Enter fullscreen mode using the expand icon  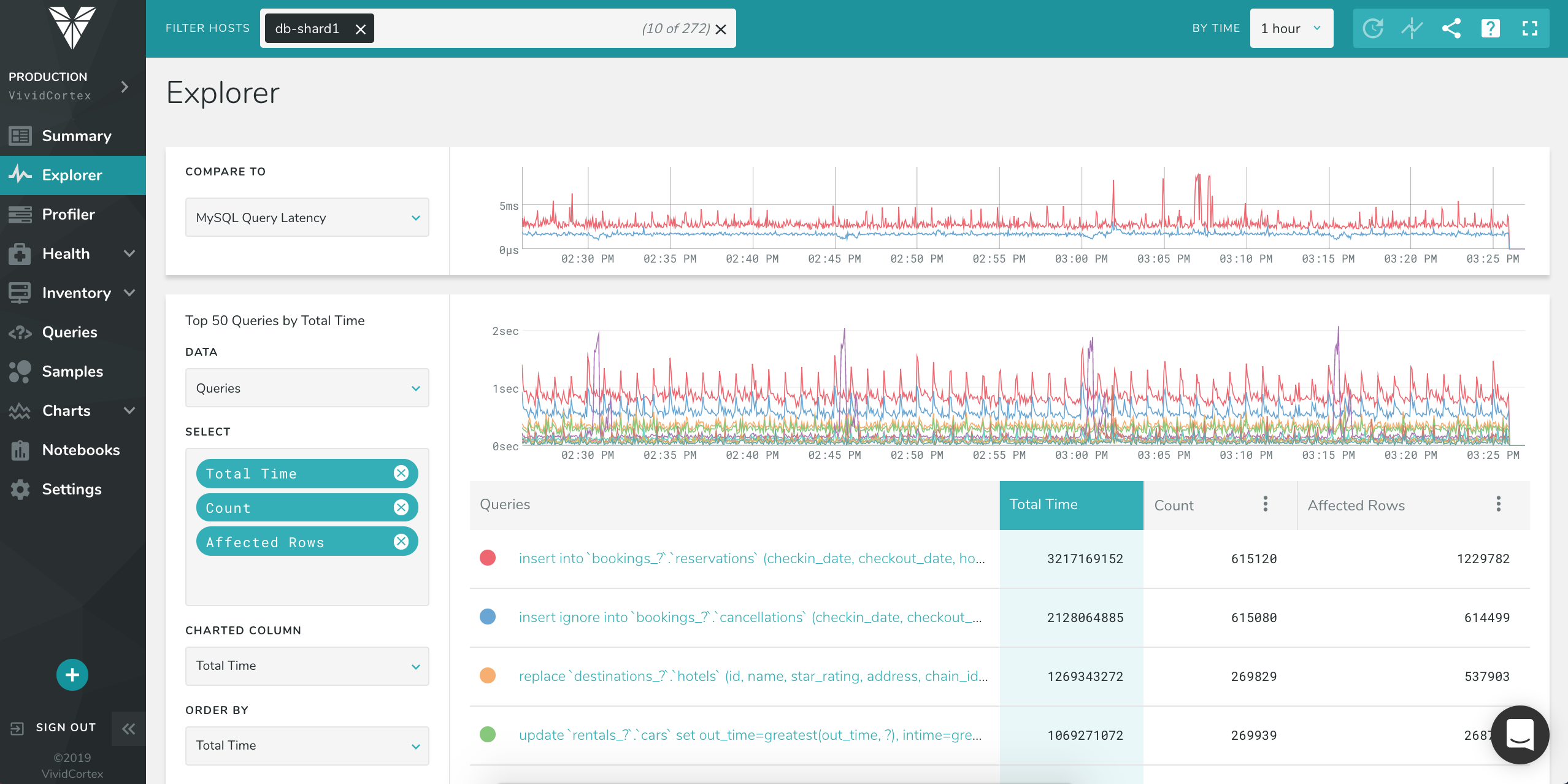pos(1530,28)
